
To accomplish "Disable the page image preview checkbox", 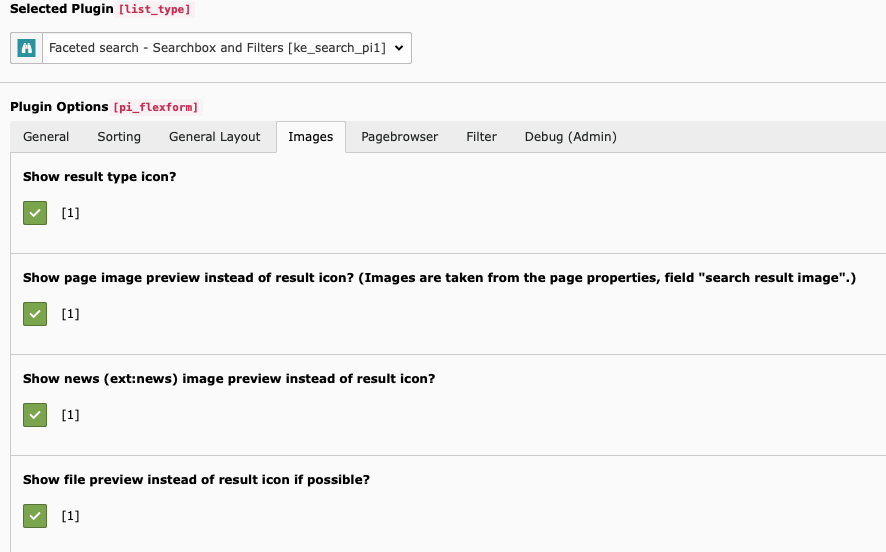I will coord(35,314).
